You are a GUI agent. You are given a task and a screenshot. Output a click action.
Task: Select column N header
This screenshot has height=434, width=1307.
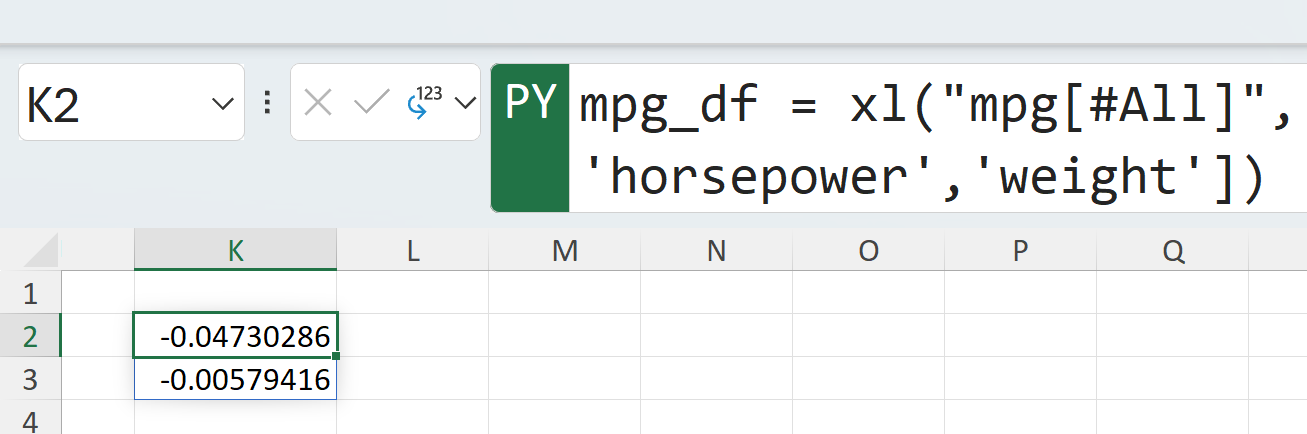coord(716,251)
